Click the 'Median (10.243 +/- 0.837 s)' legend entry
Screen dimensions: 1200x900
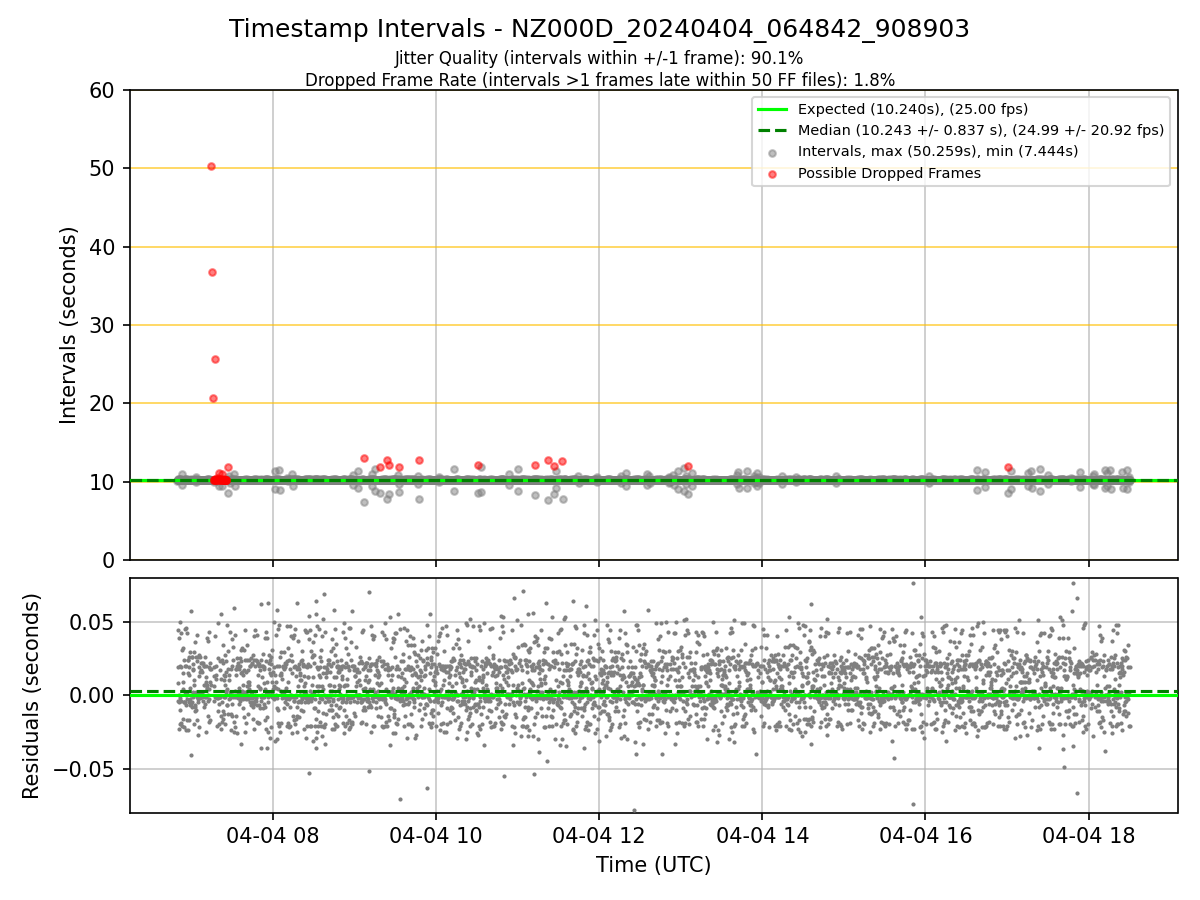[981, 130]
